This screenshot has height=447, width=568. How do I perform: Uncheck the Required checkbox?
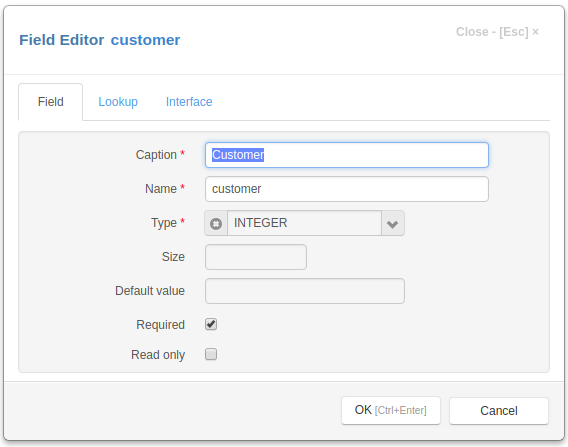point(211,324)
